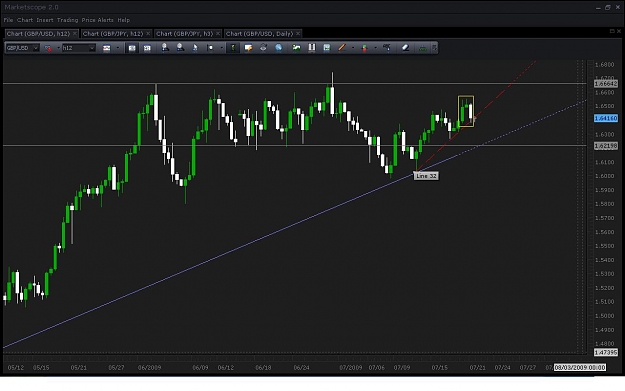This screenshot has width=625, height=391.
Task: Click the blue globe icon in toolbar
Action: click(278, 48)
